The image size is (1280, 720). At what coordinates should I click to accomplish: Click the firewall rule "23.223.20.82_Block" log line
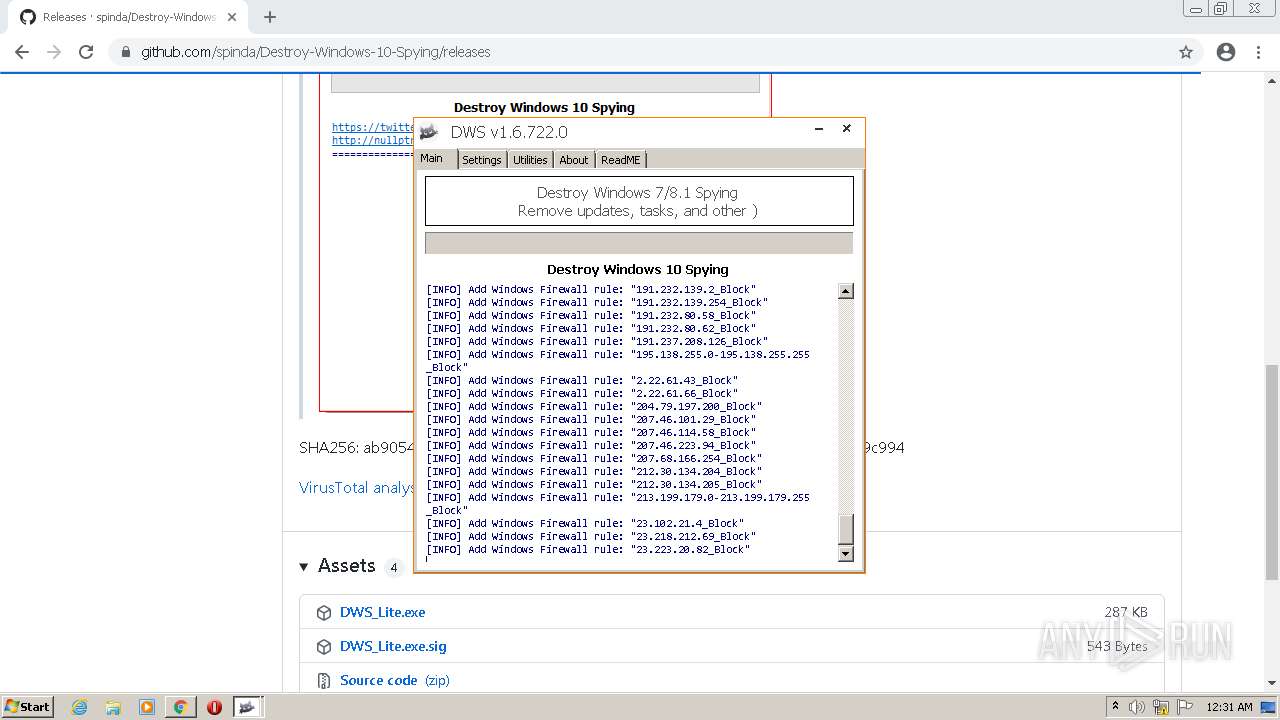[x=588, y=549]
